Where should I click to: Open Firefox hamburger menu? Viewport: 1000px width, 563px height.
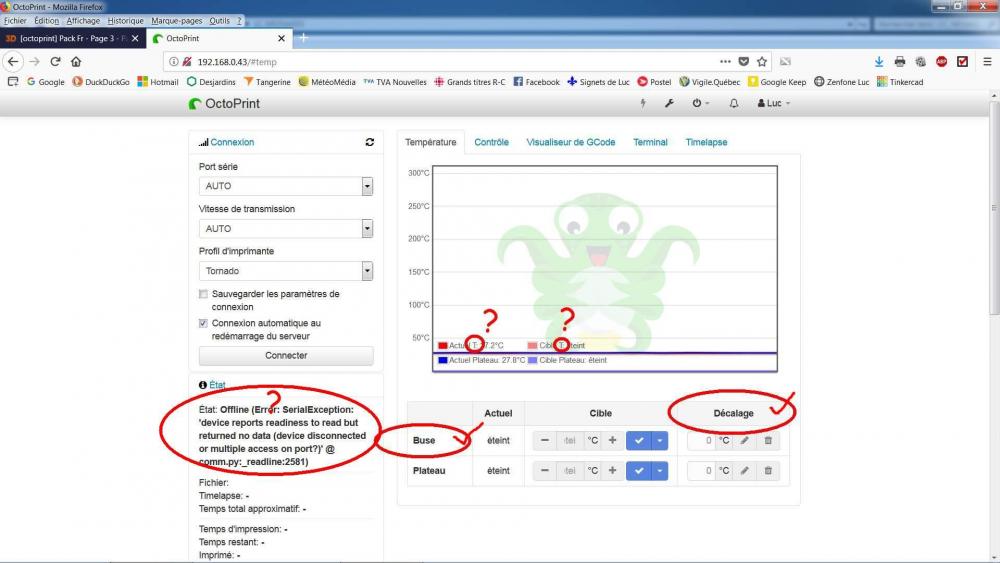tap(987, 62)
